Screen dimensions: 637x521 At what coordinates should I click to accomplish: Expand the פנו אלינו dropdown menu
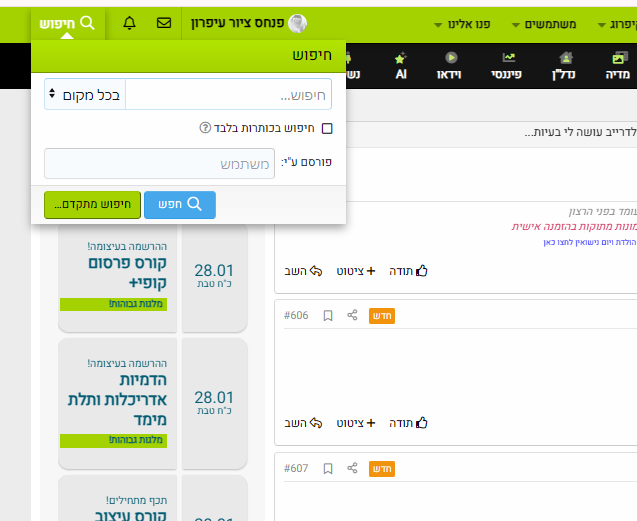coord(463,24)
